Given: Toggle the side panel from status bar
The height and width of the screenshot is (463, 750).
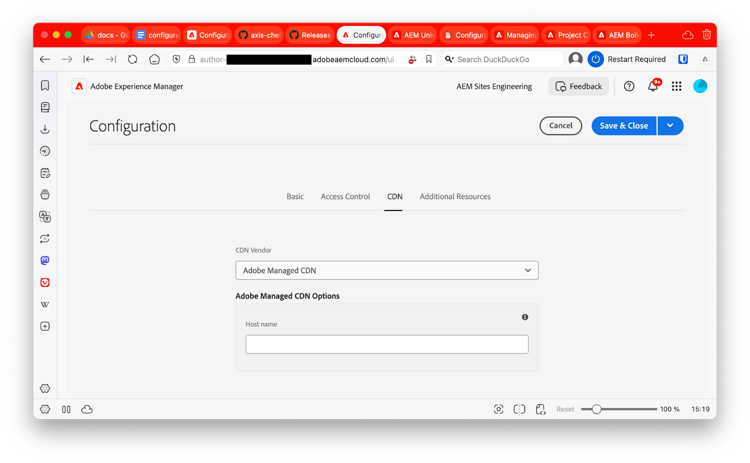Looking at the screenshot, I should coord(66,409).
